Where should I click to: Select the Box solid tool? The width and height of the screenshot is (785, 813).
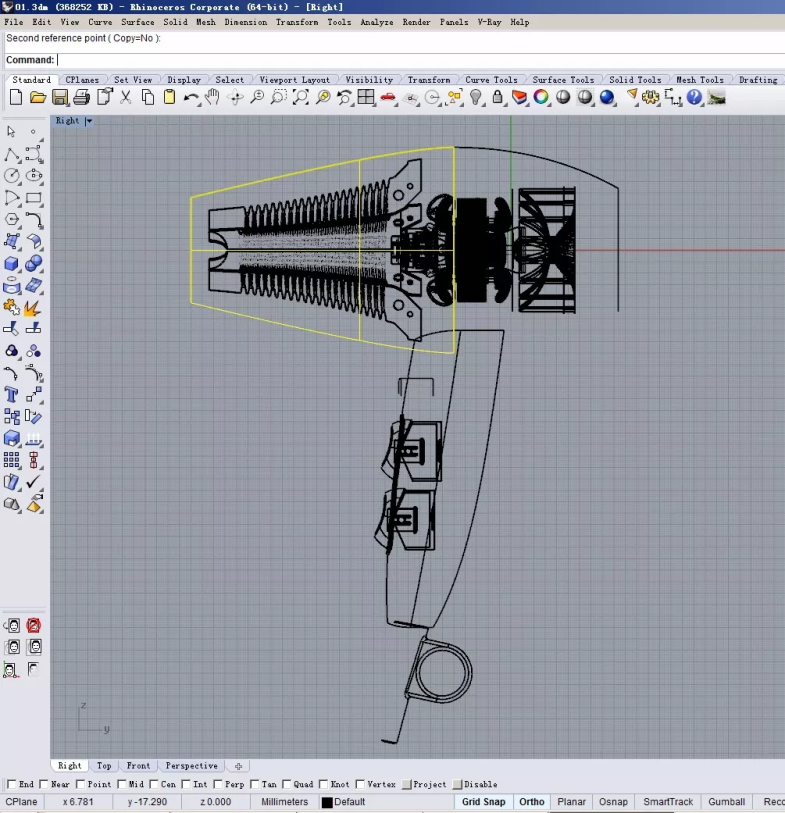click(11, 263)
